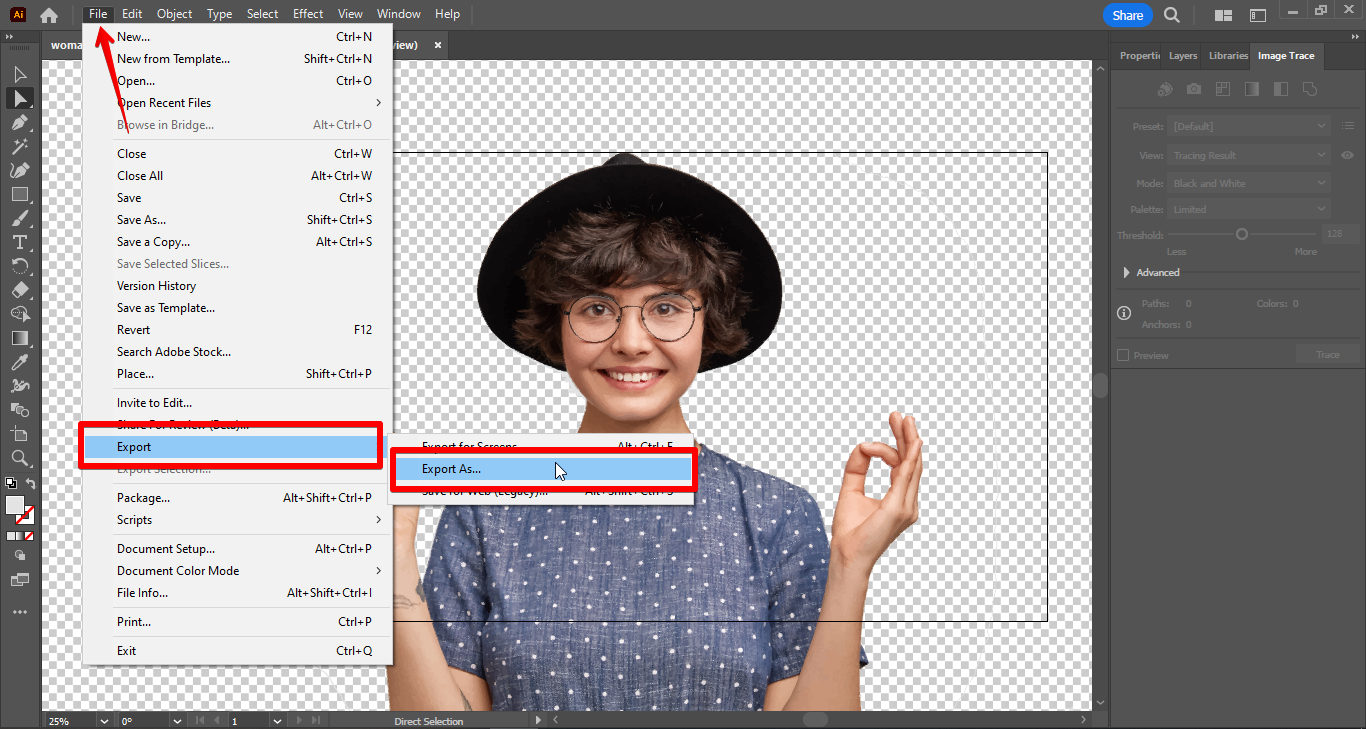Screen dimensions: 1366x729
Task: Activate the Zoom tool
Action: click(18, 458)
